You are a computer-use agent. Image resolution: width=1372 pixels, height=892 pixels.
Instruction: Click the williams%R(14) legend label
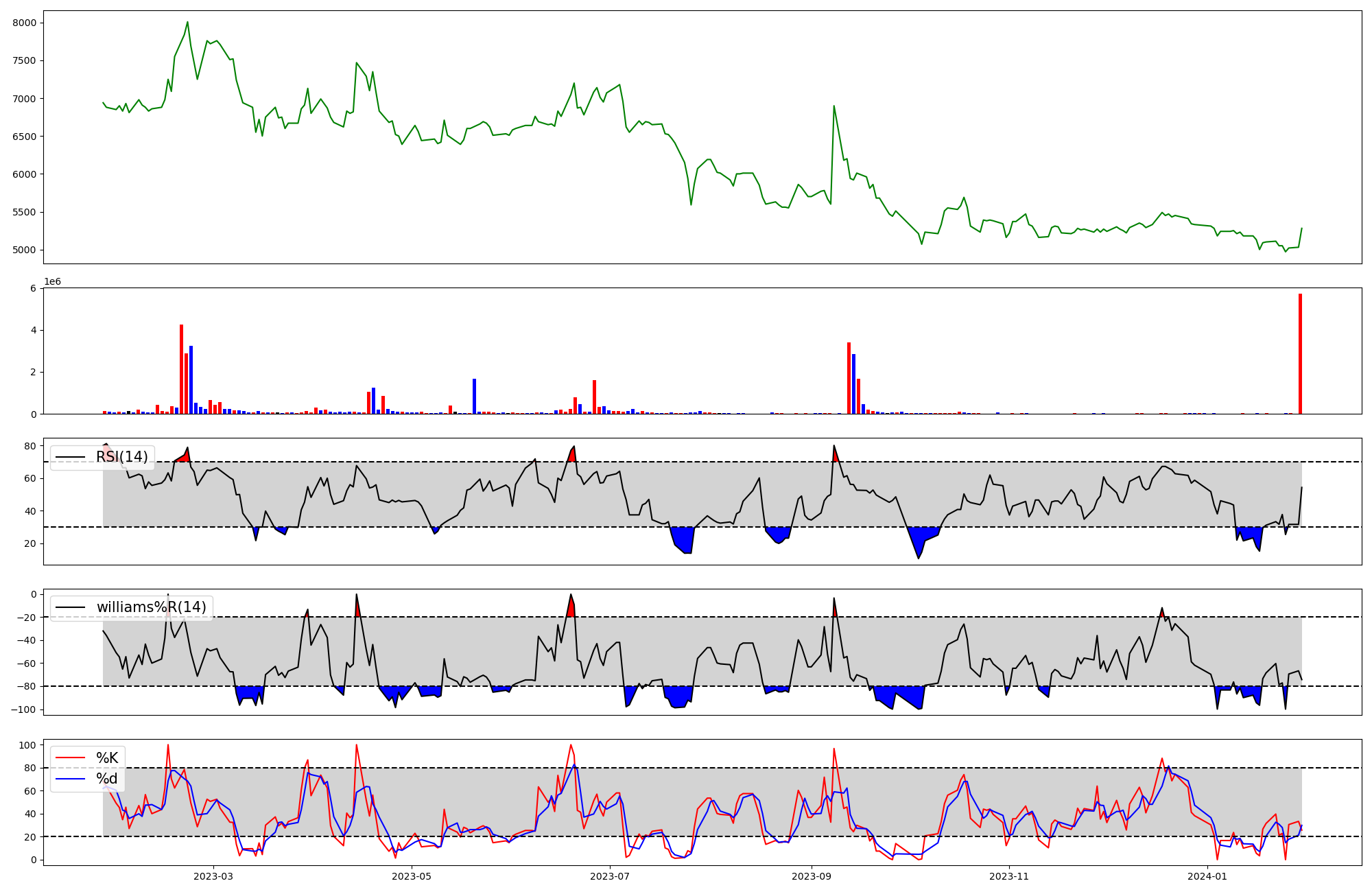click(151, 607)
